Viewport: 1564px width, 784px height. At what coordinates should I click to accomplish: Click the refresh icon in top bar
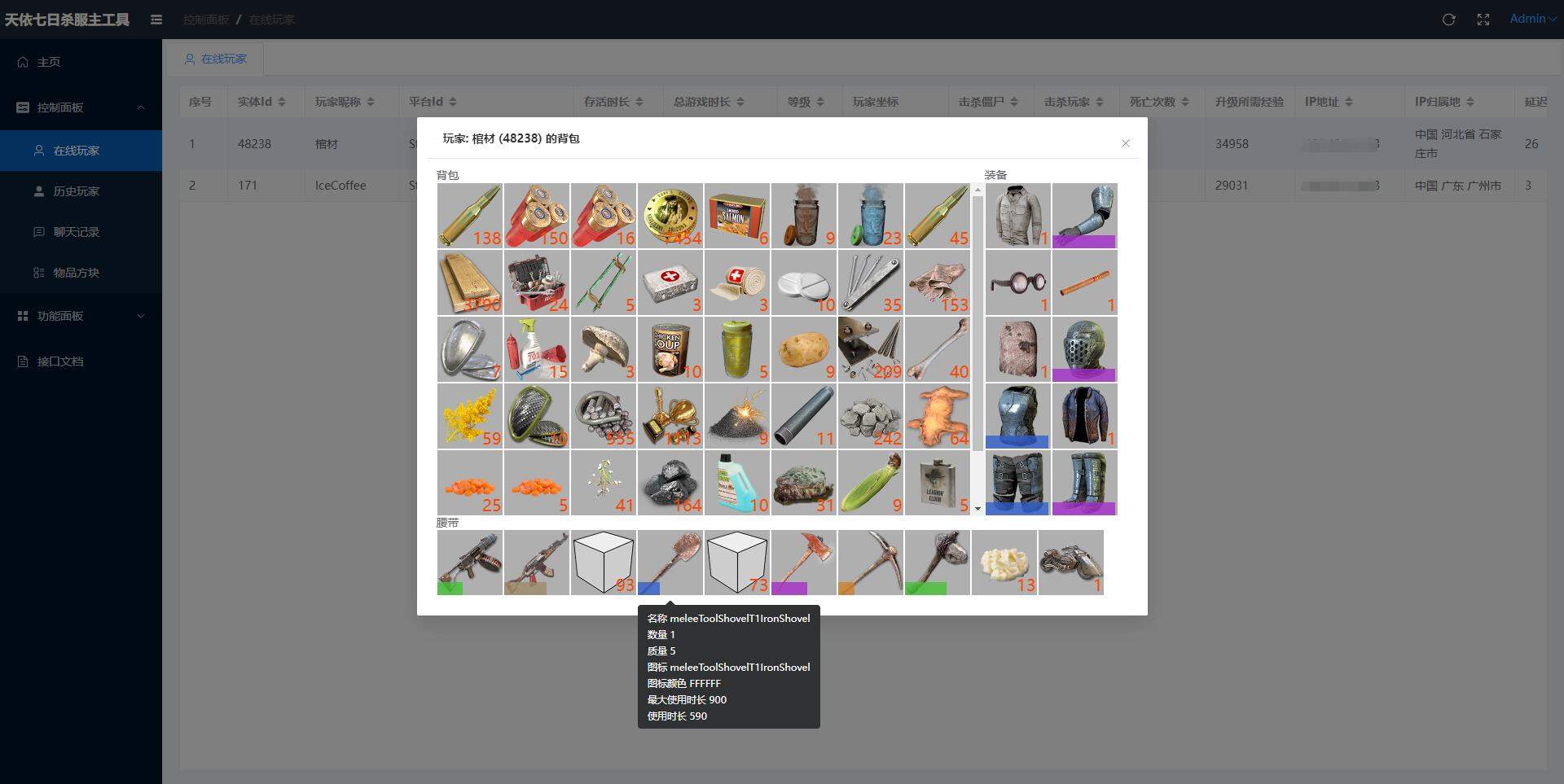point(1448,20)
